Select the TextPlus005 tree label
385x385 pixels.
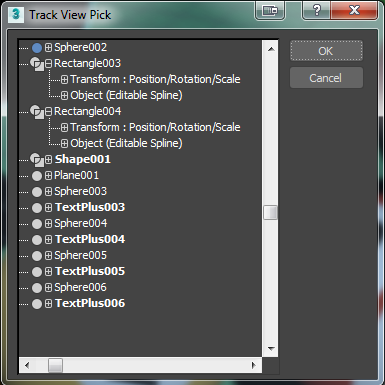(x=90, y=271)
